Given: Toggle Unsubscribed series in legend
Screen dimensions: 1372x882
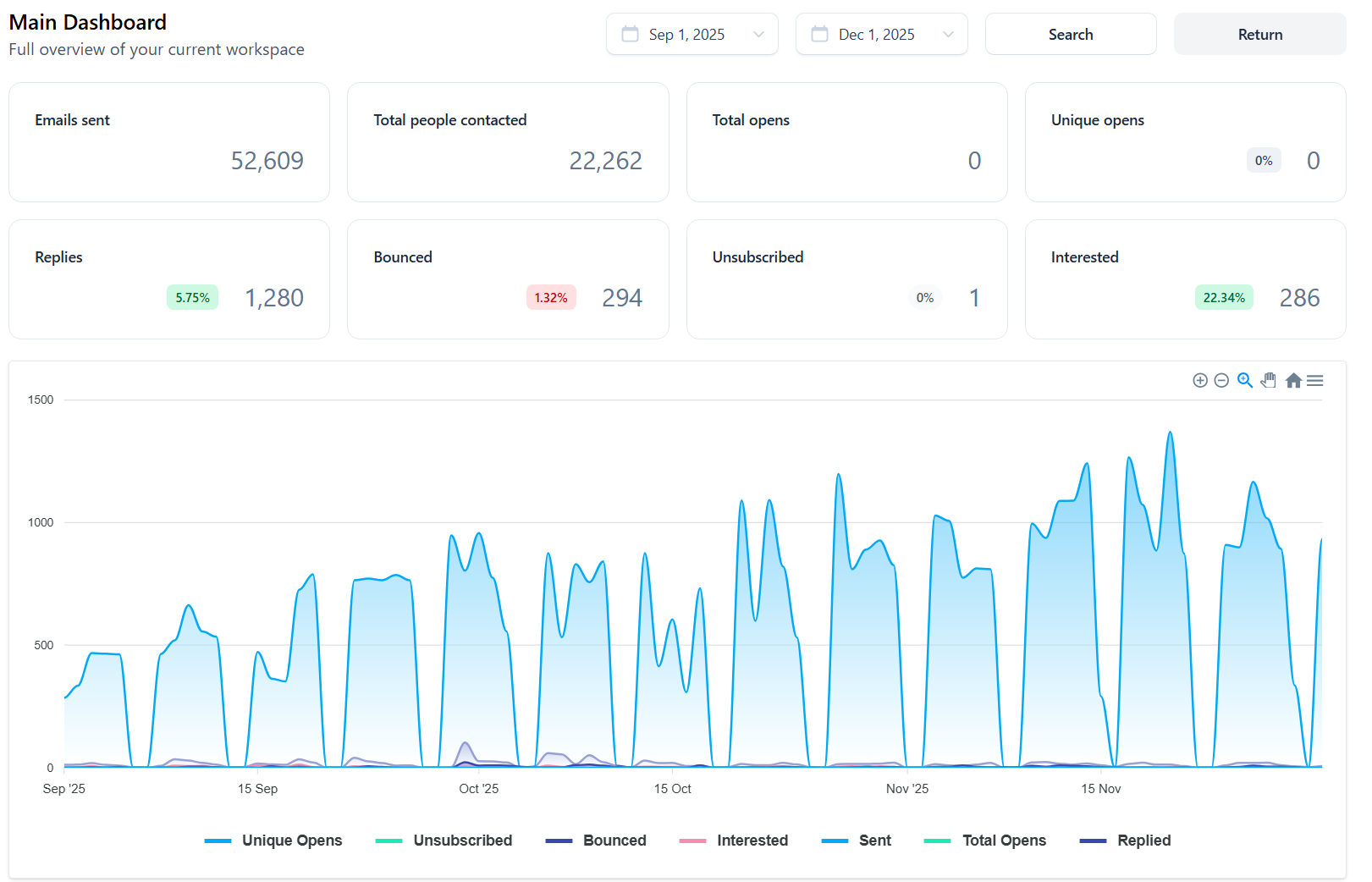Looking at the screenshot, I should point(444,841).
